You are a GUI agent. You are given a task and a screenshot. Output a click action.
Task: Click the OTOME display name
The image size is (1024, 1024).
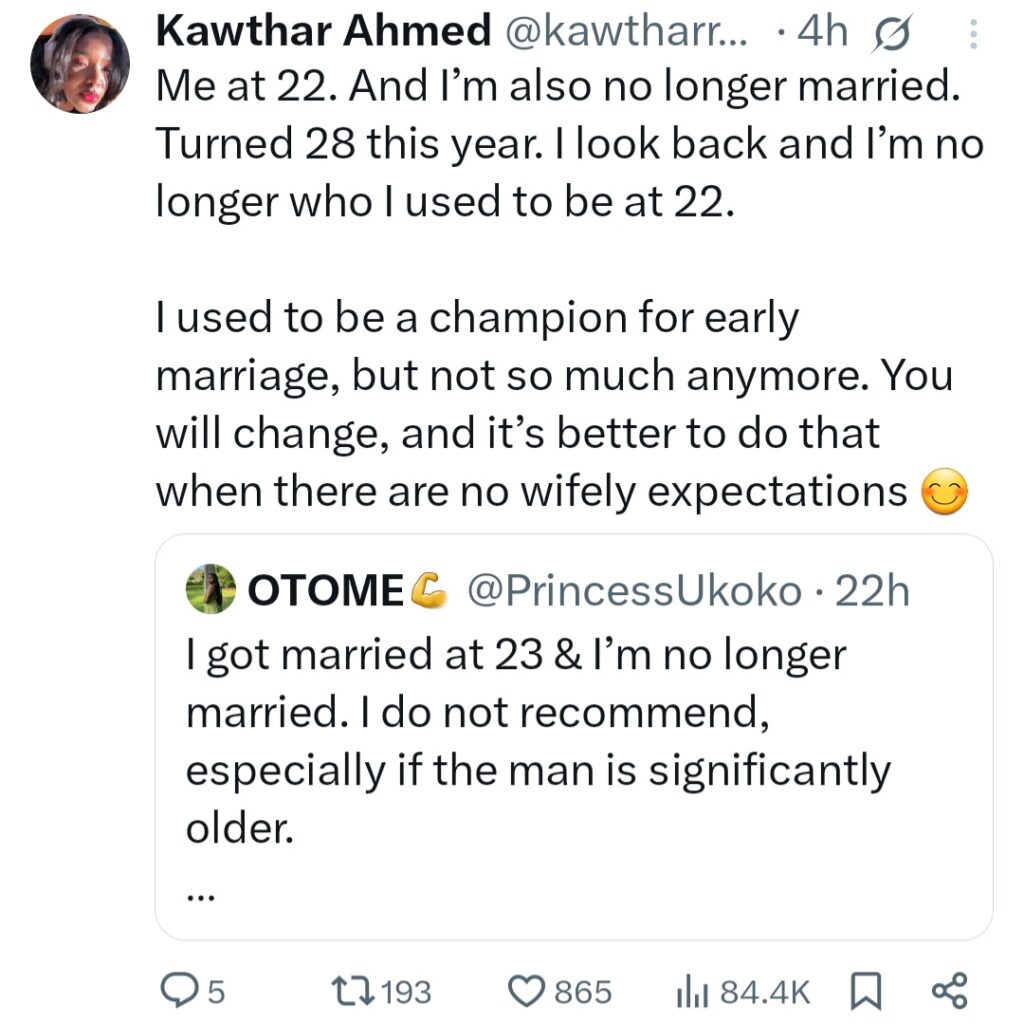coord(326,590)
